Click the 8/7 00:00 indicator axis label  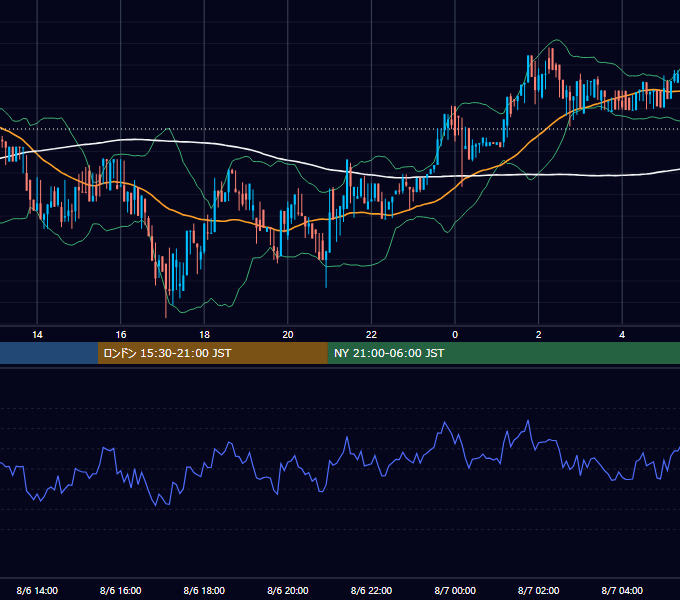click(455, 590)
